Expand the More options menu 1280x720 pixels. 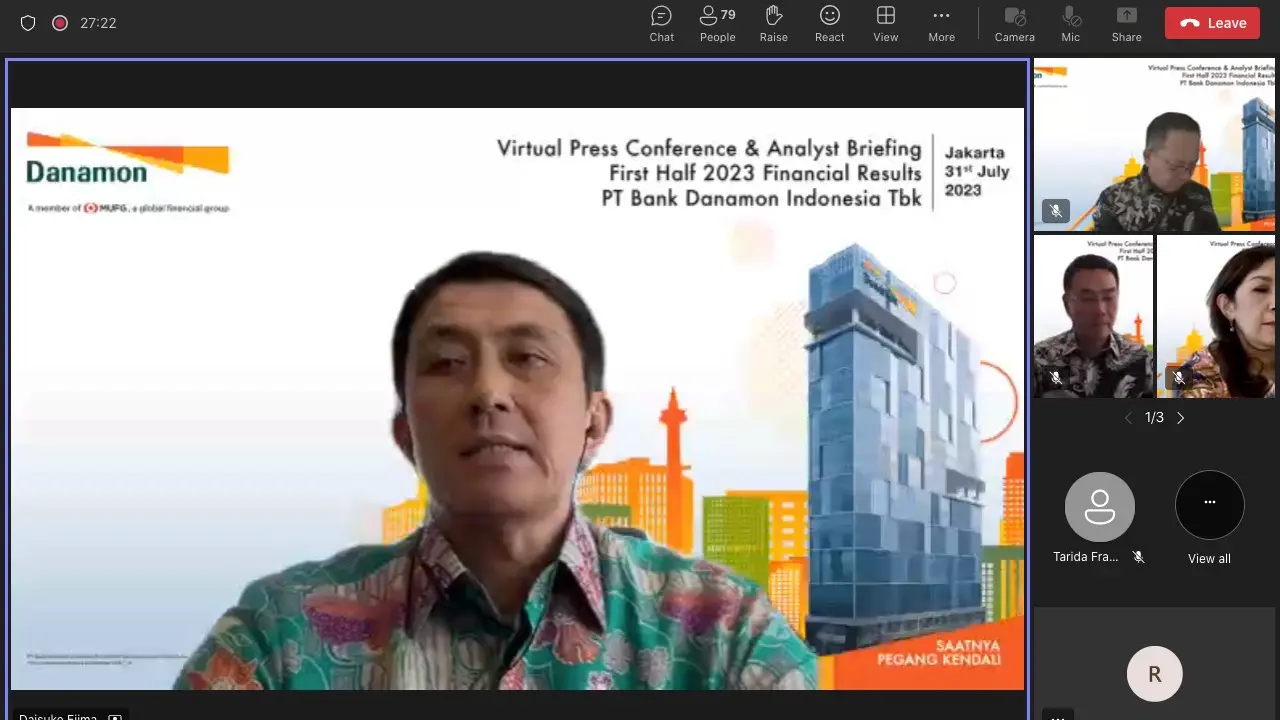pyautogui.click(x=941, y=24)
